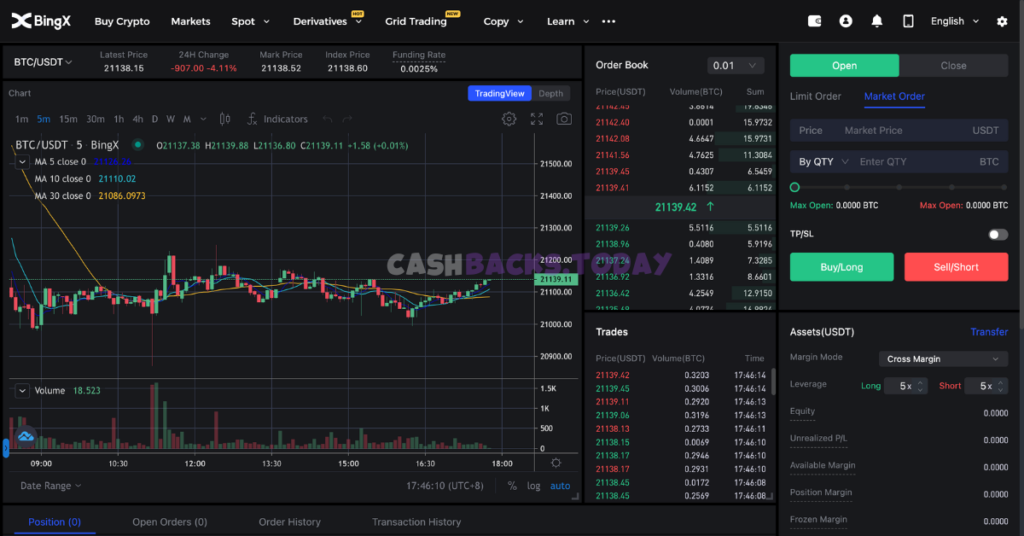This screenshot has height=536, width=1024.
Task: Open the Cross Margin mode dropdown
Action: coord(942,359)
